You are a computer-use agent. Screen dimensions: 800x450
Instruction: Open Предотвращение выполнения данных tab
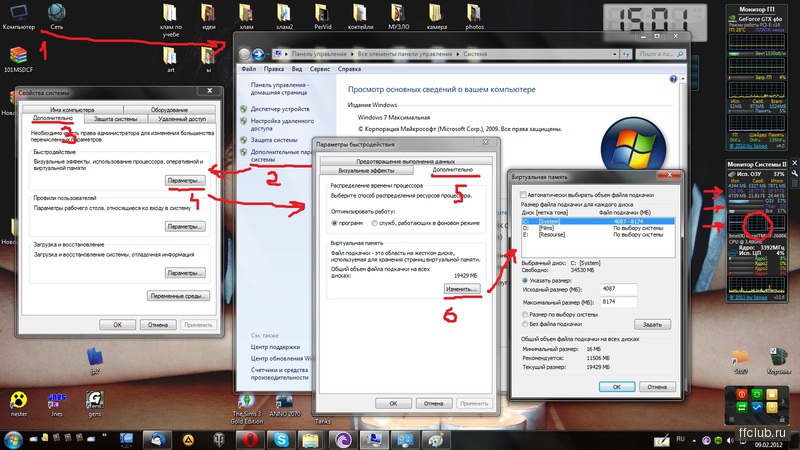click(406, 161)
